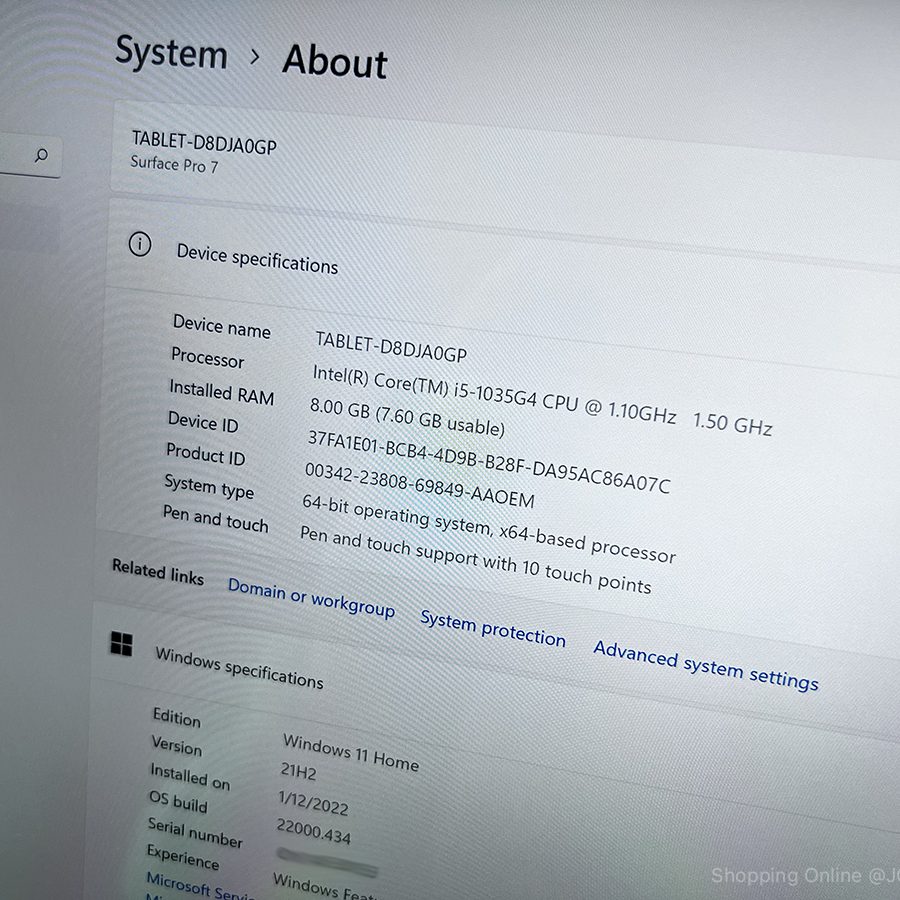Click the OS build label

[178, 801]
